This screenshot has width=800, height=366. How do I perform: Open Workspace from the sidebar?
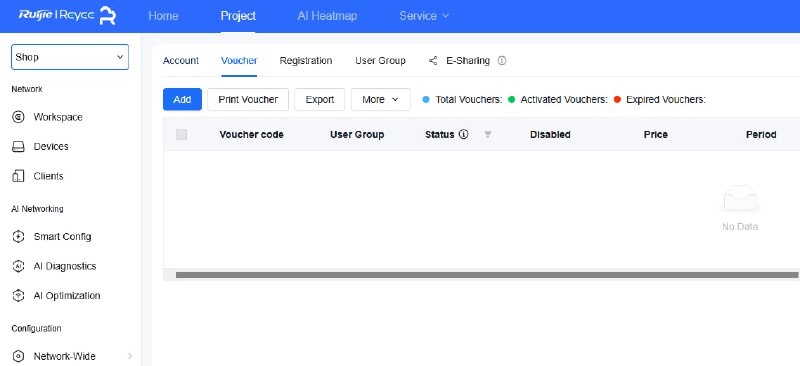click(x=58, y=117)
